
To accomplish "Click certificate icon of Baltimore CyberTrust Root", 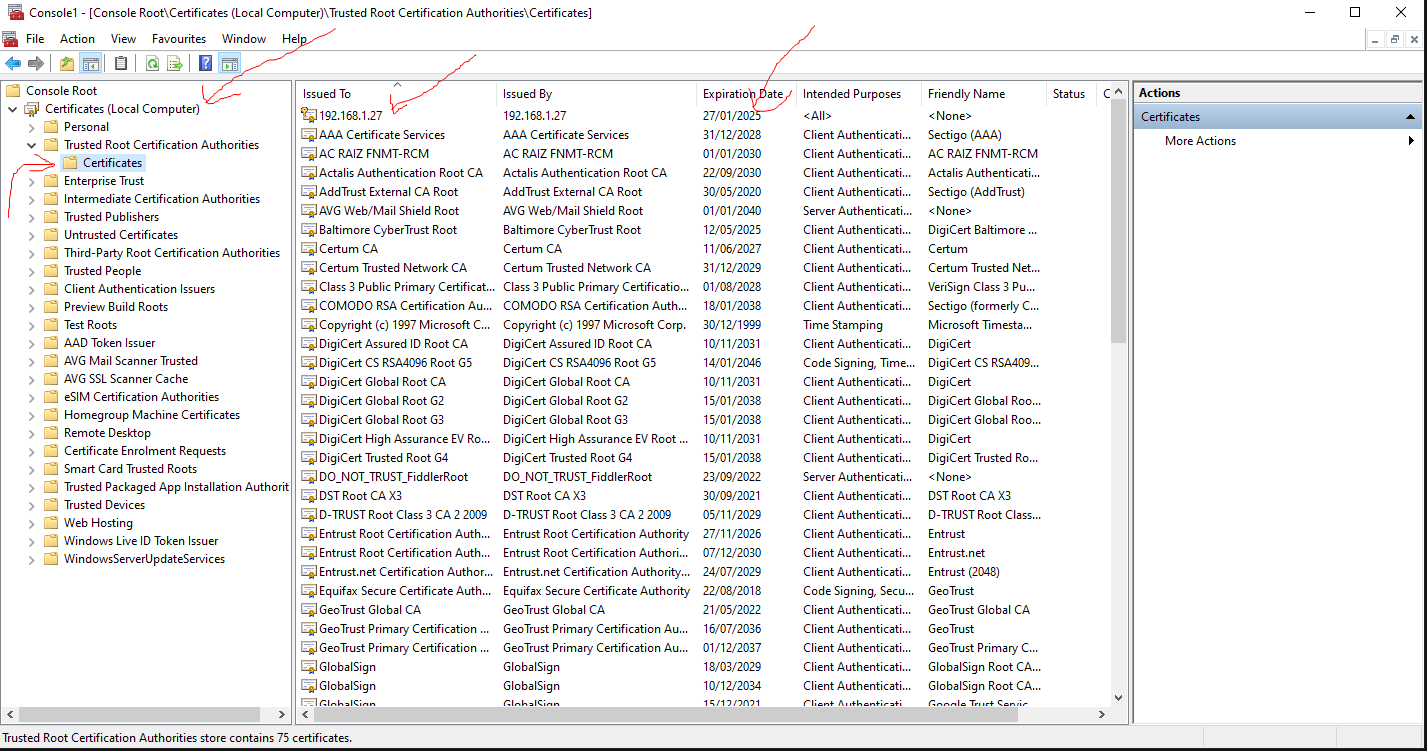I will (309, 230).
